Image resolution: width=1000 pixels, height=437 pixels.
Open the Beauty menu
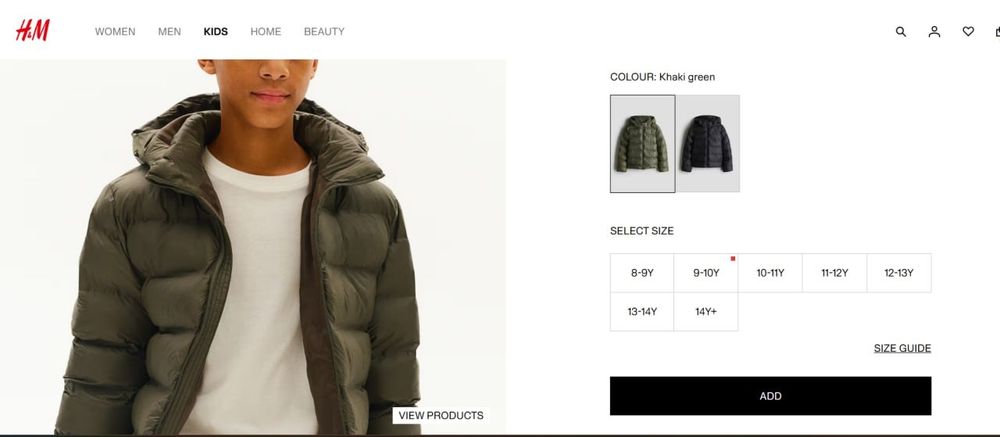click(x=324, y=31)
